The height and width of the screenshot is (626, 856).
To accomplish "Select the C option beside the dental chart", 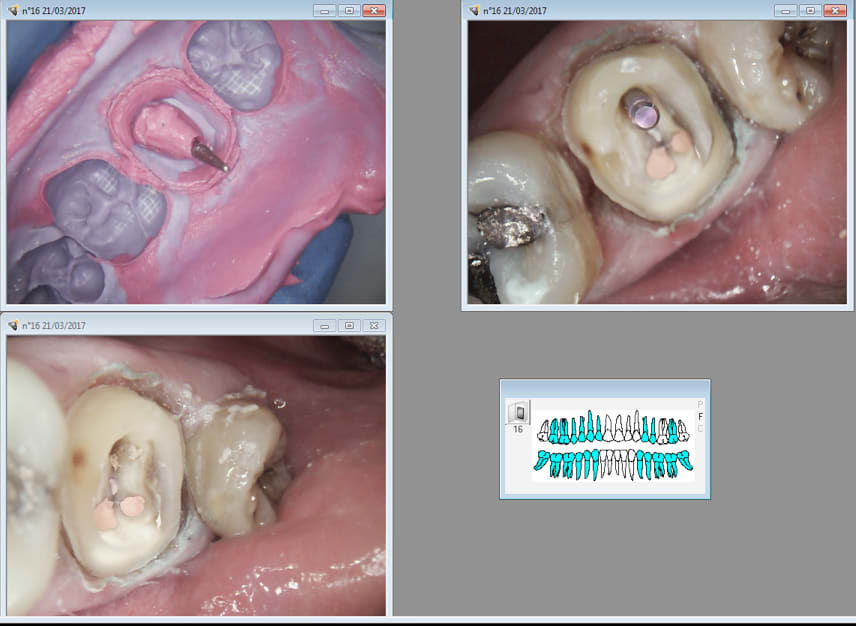I will click(x=700, y=429).
